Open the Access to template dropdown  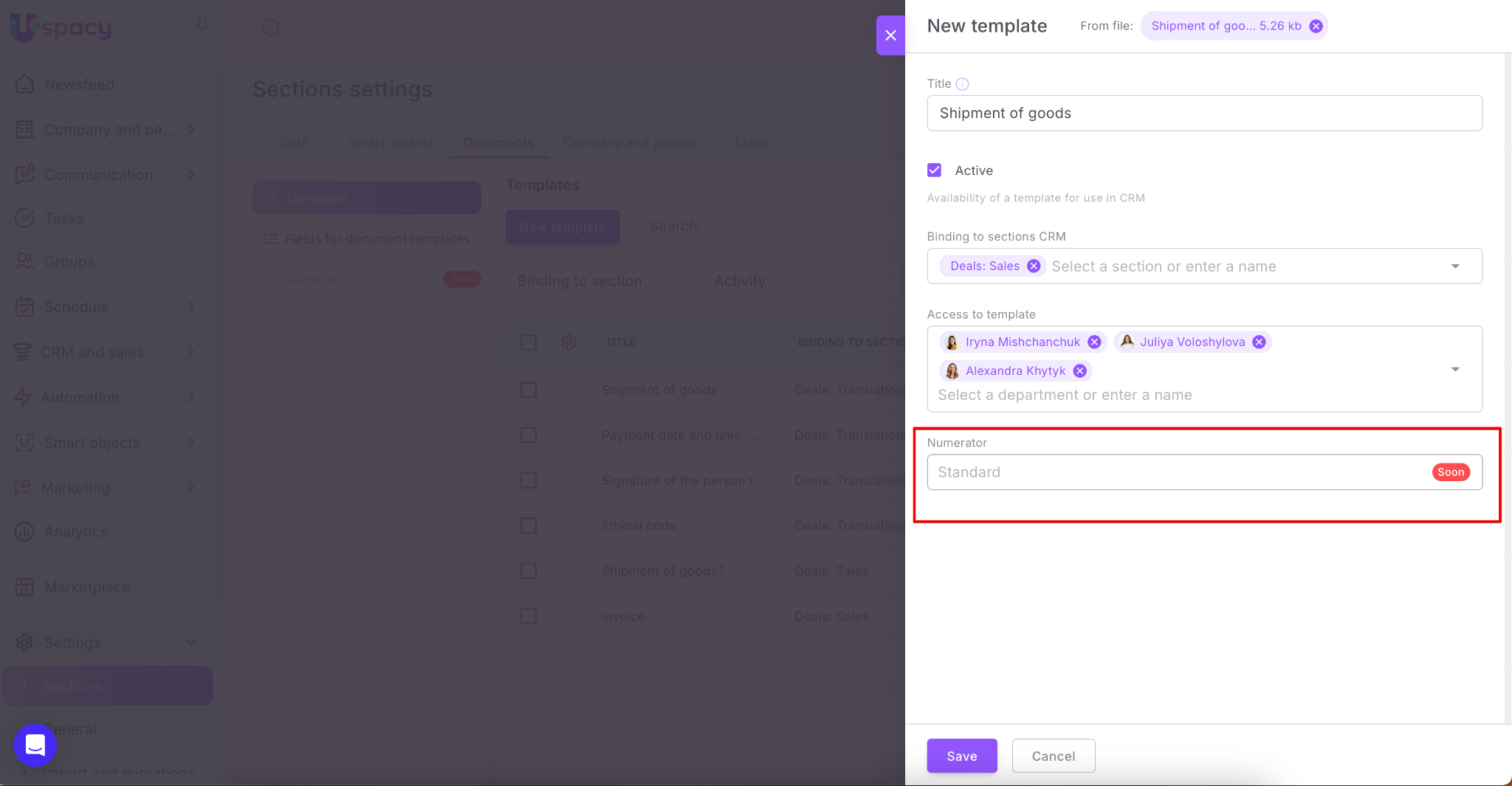tap(1455, 369)
